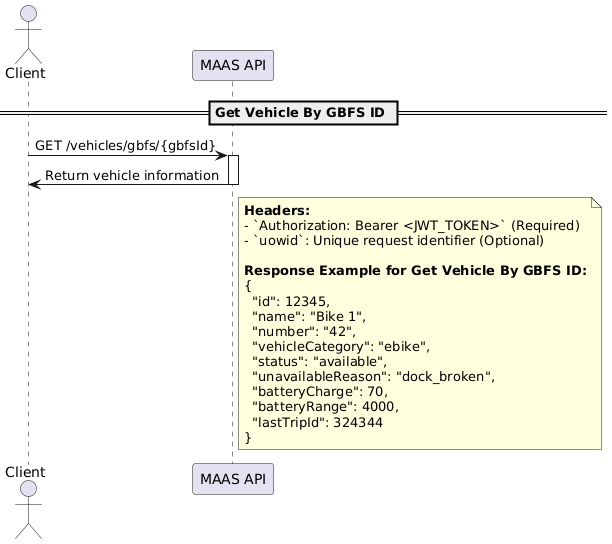This screenshot has width=612, height=544.
Task: Click the bottom Client actor figure
Action: click(x=28, y=510)
